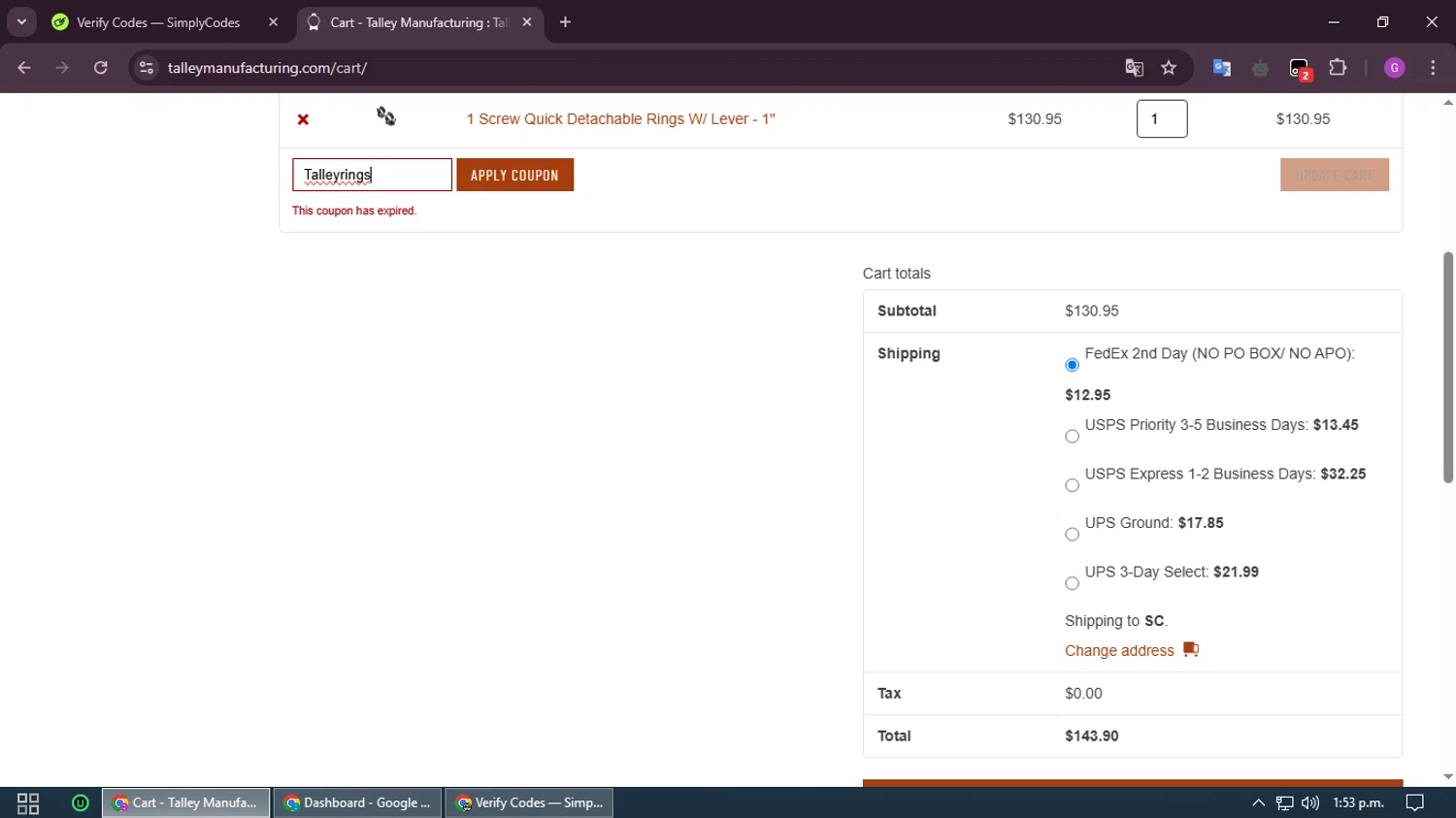This screenshot has height=818, width=1456.
Task: Open a new browser tab with the plus button
Action: [x=565, y=22]
